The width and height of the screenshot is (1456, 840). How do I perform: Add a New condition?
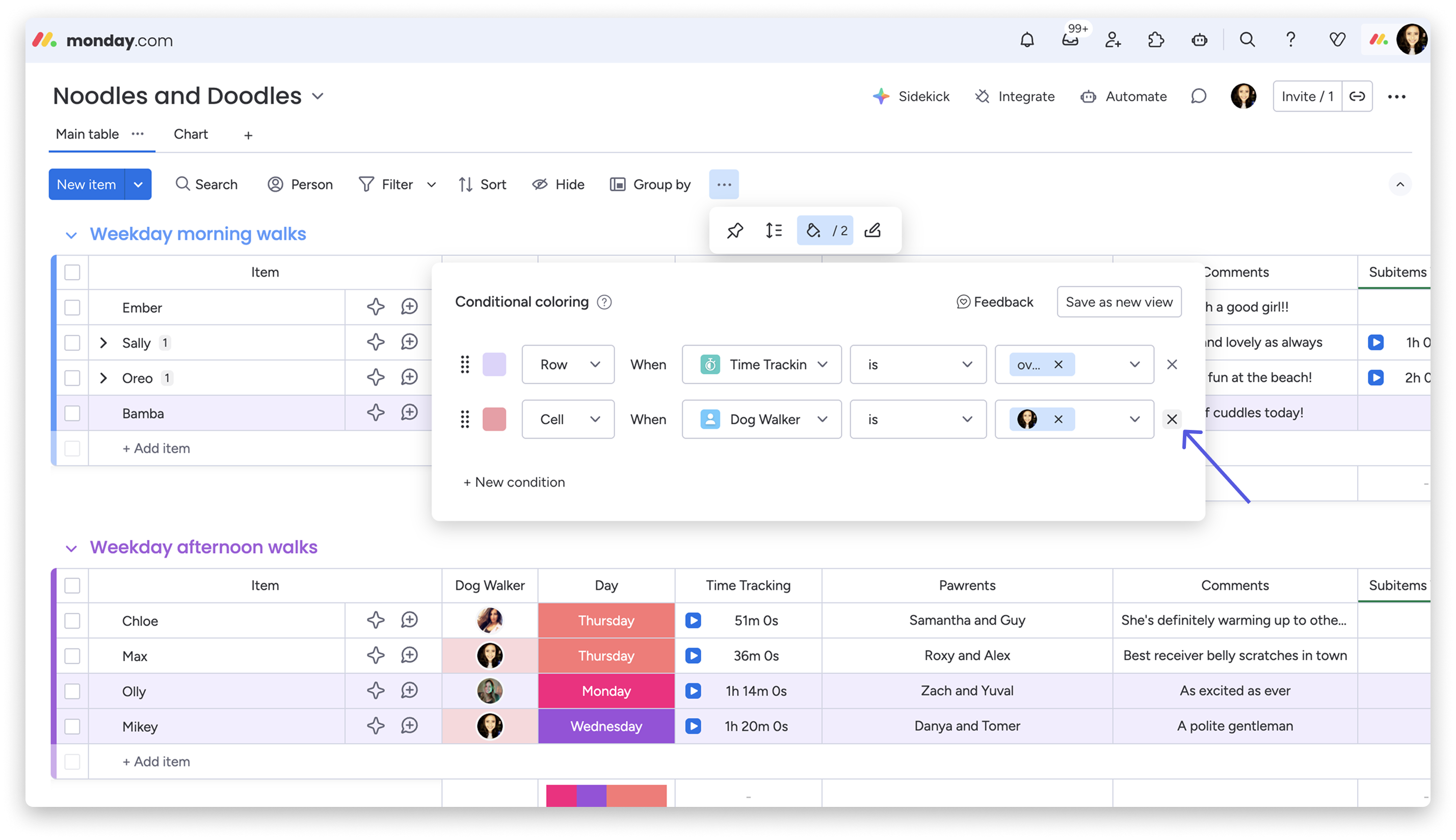click(x=514, y=482)
